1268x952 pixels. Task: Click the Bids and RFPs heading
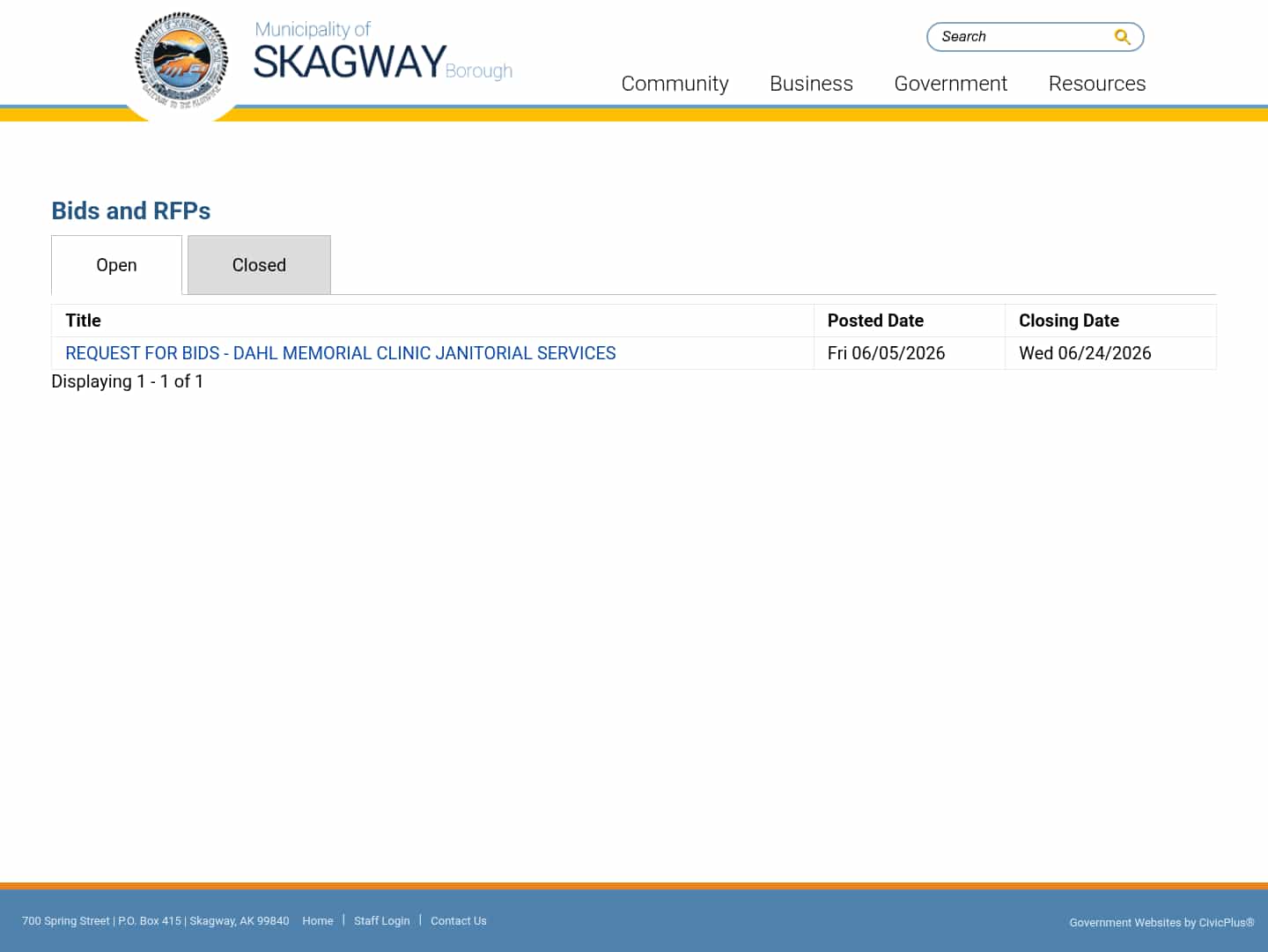point(131,210)
